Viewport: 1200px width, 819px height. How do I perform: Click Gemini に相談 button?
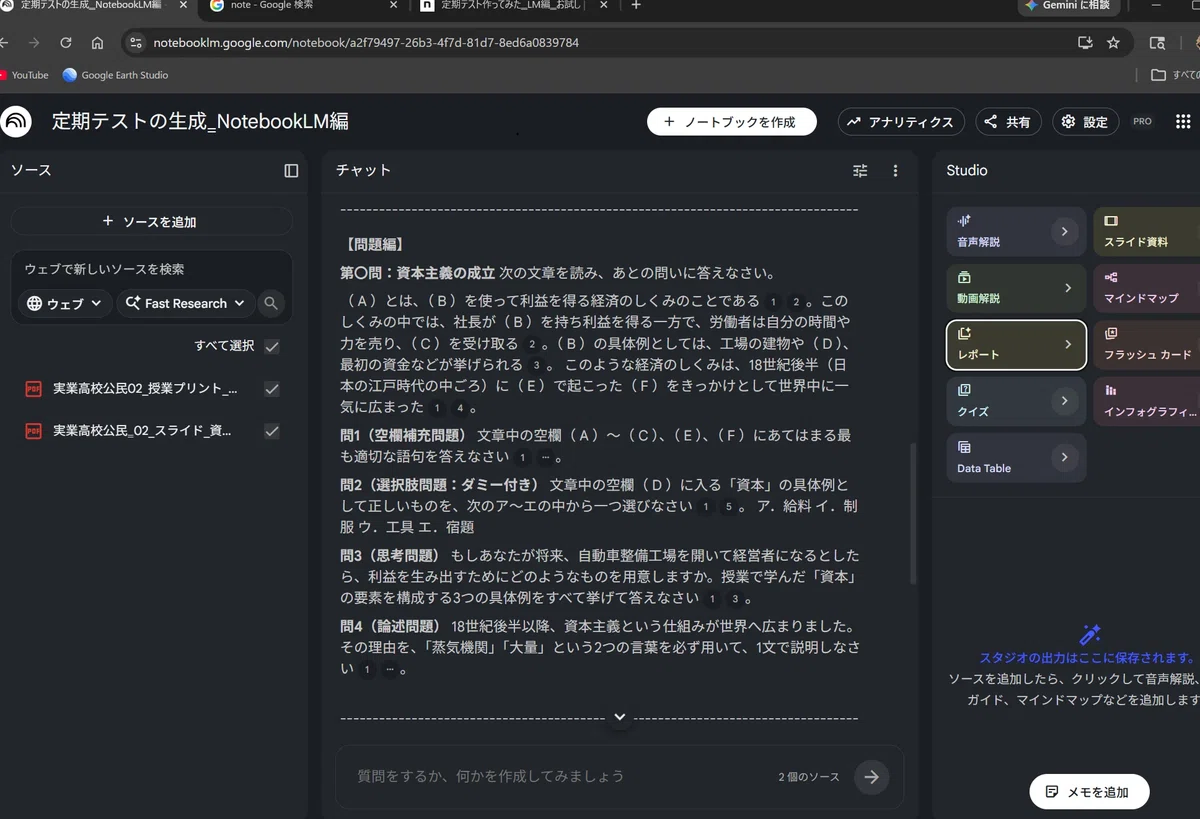[1068, 6]
